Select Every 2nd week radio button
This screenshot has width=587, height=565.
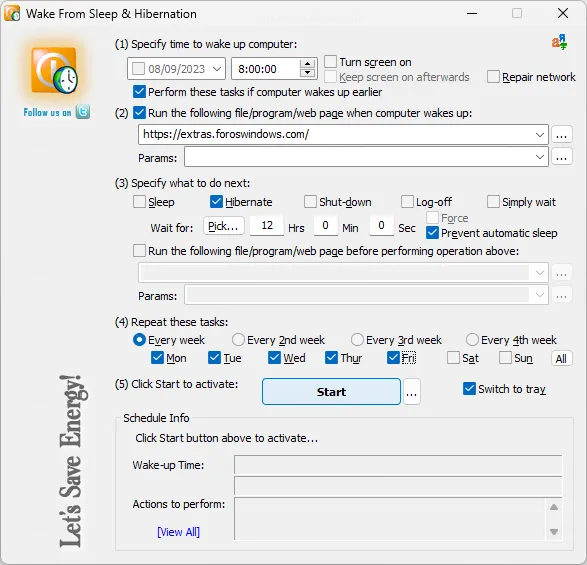coord(238,340)
